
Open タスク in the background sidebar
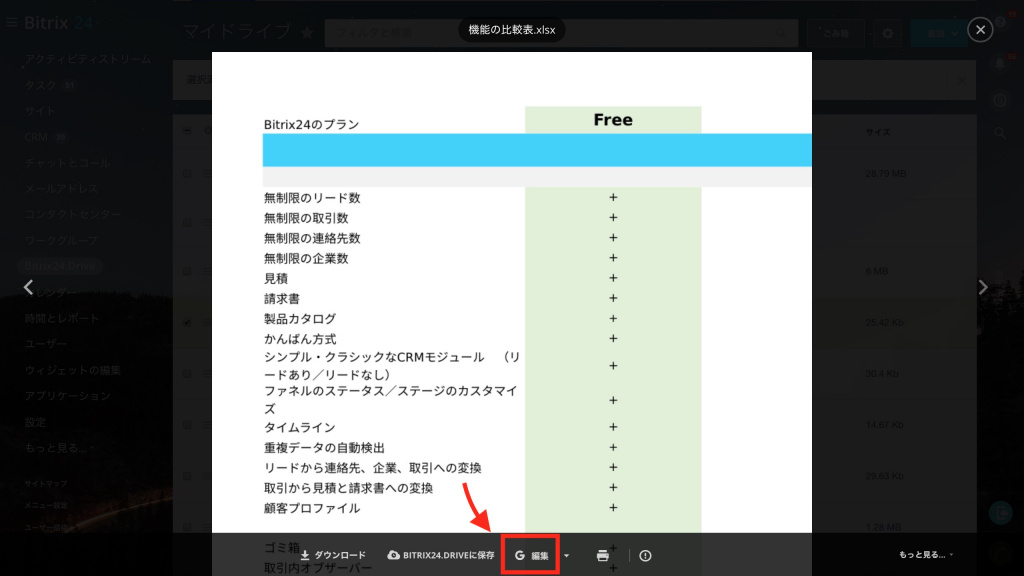(41, 85)
